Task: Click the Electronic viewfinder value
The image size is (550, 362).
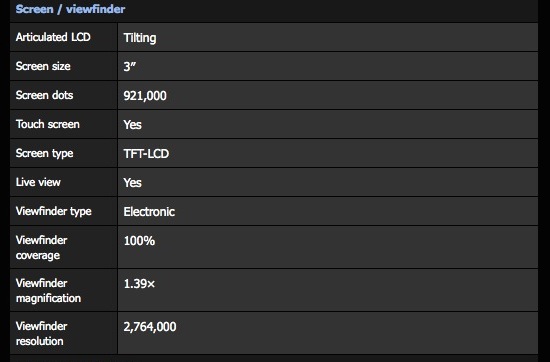Action: 149,212
